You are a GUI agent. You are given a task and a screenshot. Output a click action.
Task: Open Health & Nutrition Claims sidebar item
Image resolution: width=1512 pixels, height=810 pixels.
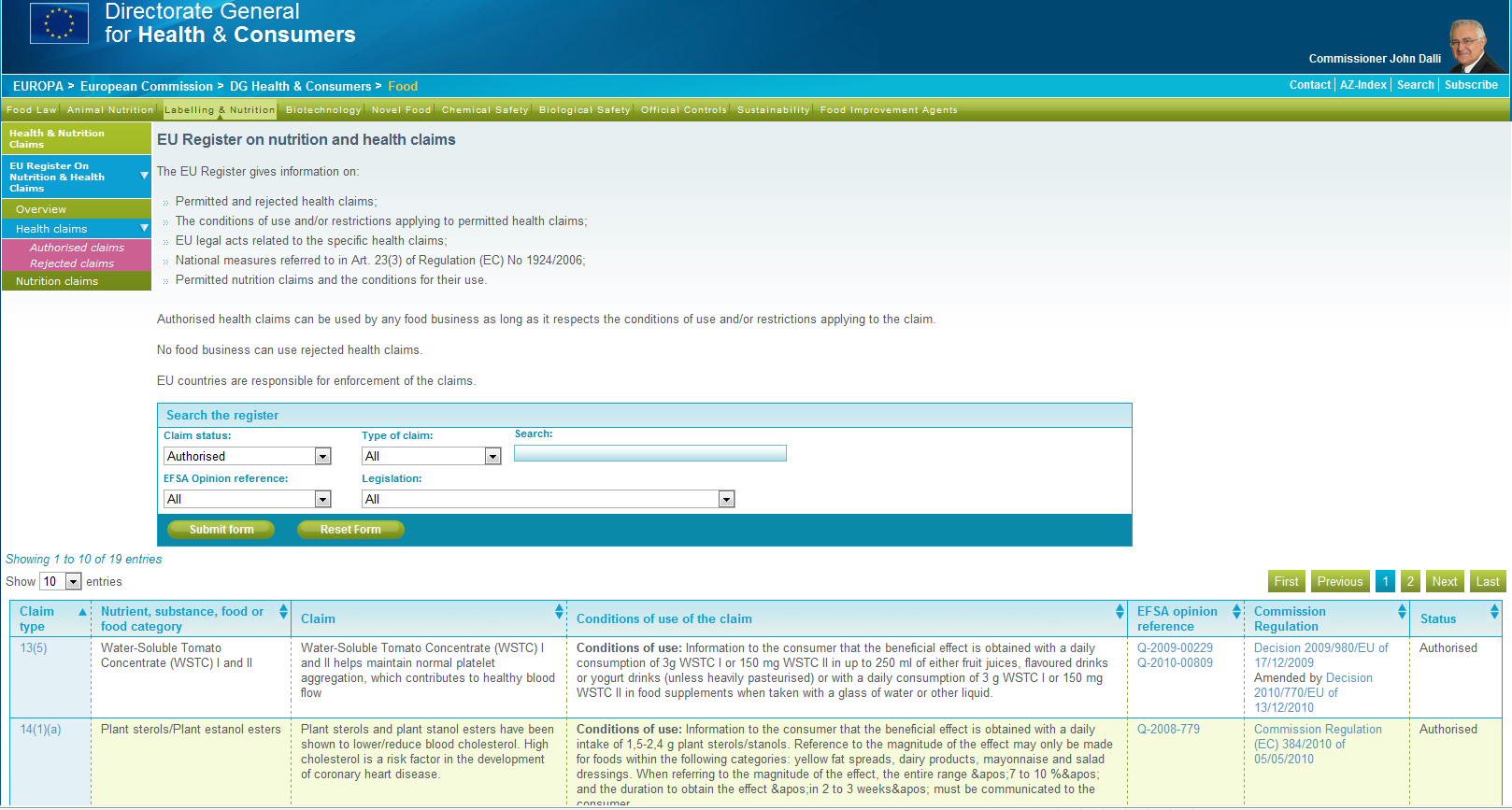77,139
